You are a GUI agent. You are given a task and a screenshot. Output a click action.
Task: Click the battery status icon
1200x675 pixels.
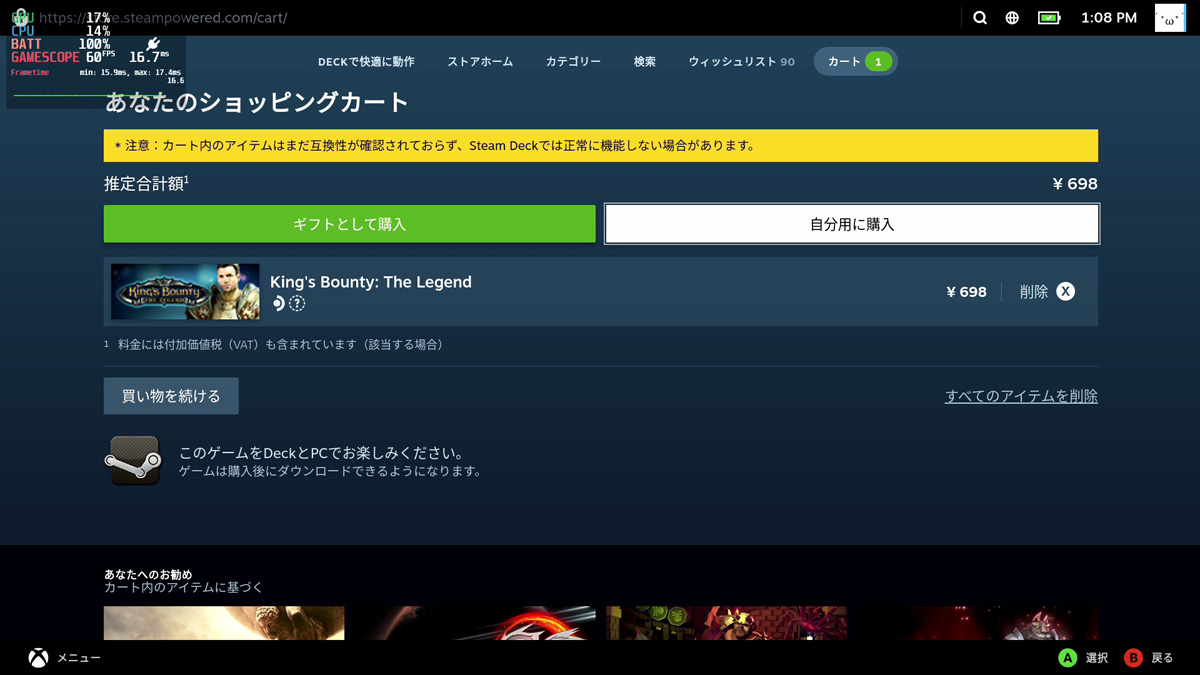click(1048, 18)
